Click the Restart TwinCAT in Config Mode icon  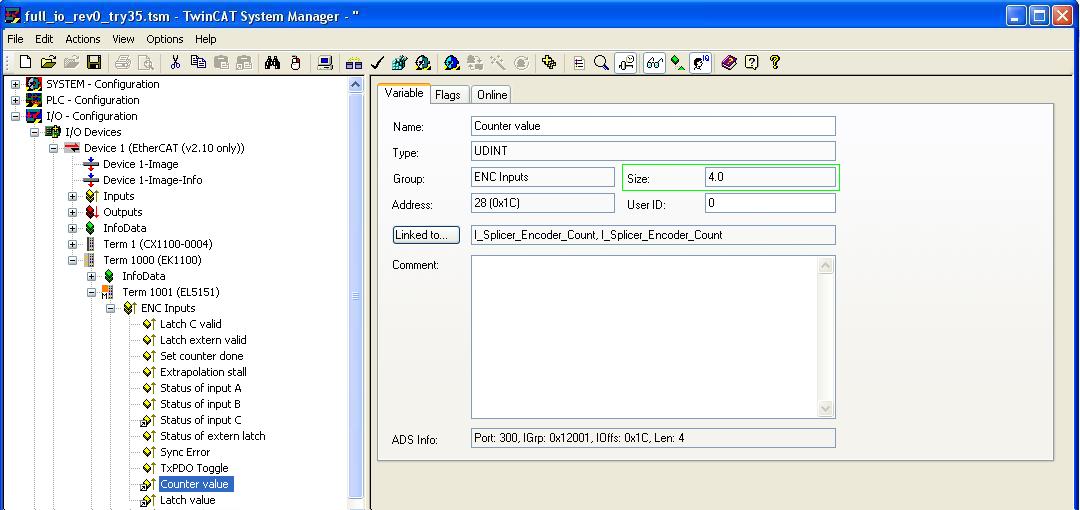tap(452, 63)
